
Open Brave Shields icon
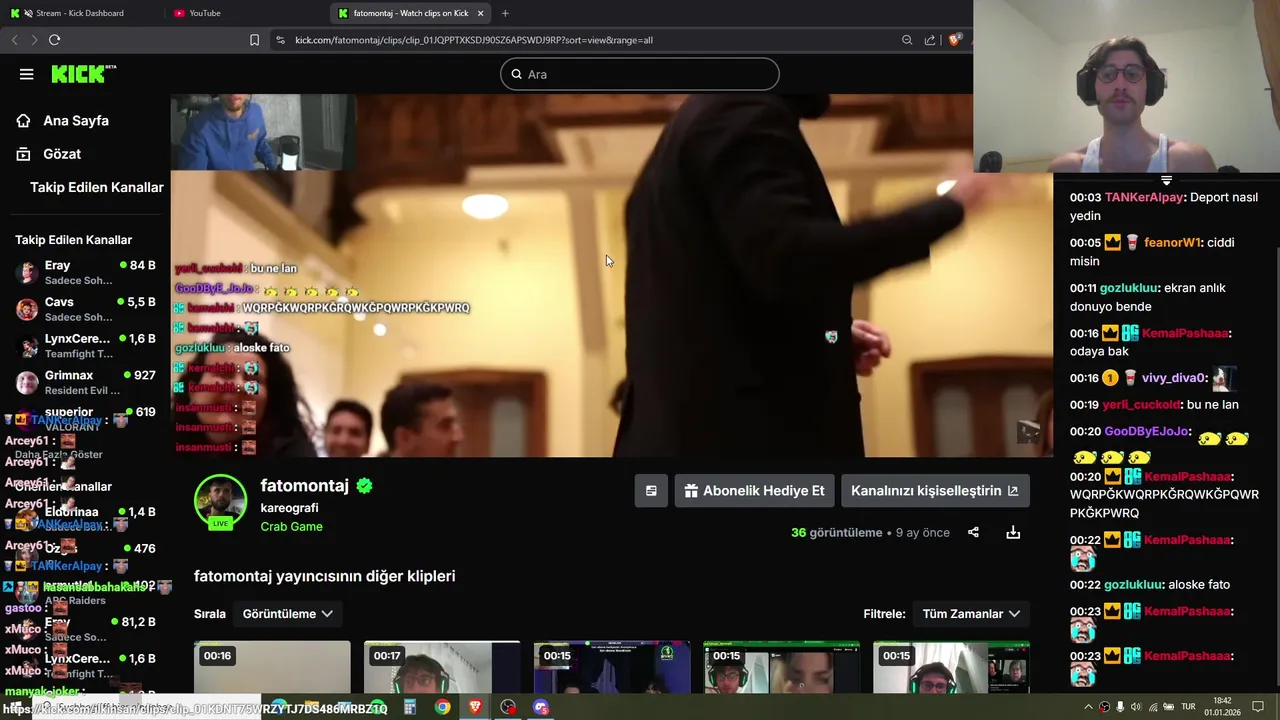(x=955, y=40)
